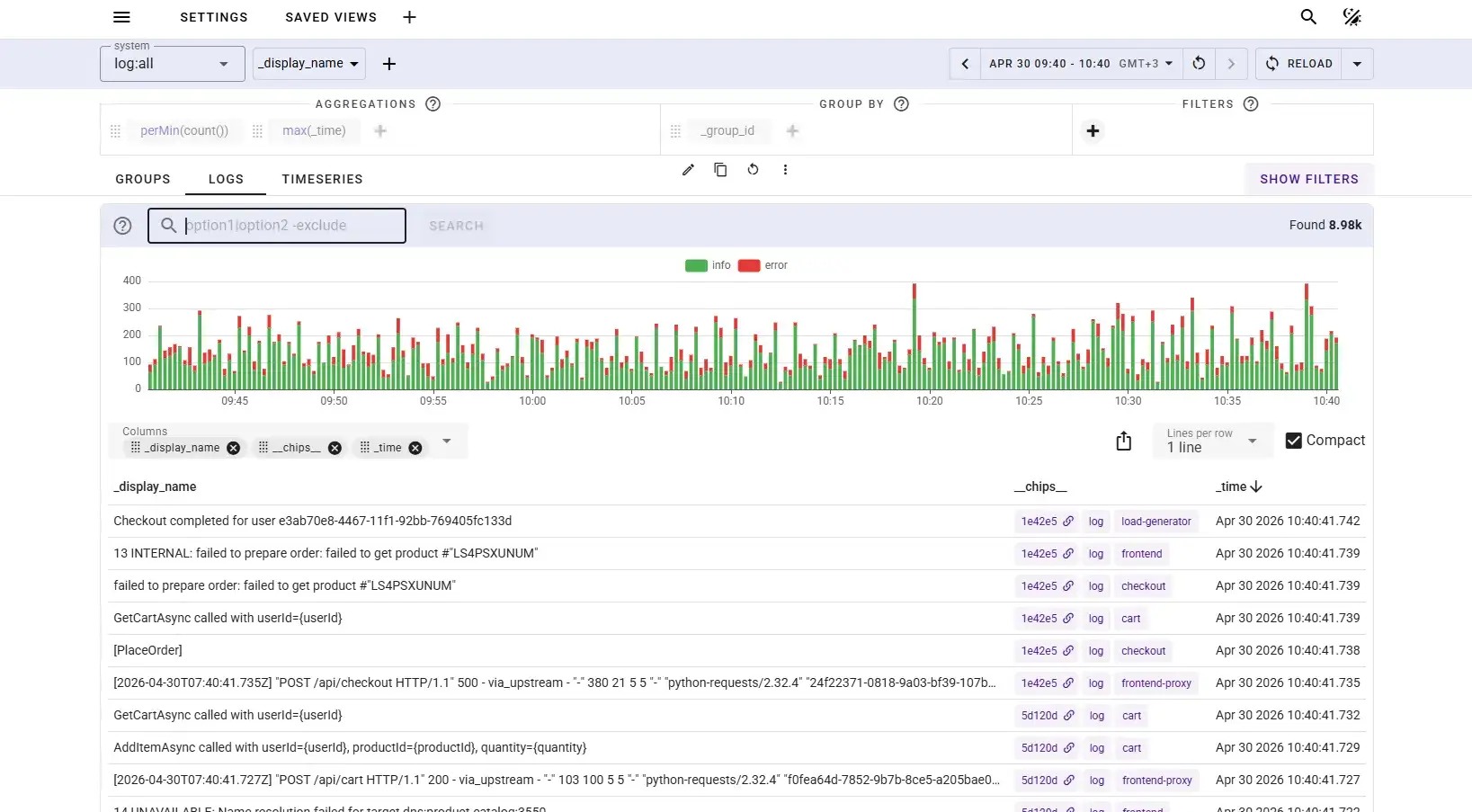Open the three-dot more options menu
The width and height of the screenshot is (1472, 812).
click(x=785, y=170)
